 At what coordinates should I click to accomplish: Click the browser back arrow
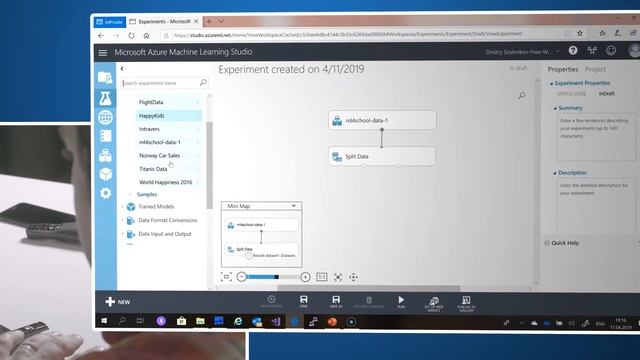[x=101, y=36]
